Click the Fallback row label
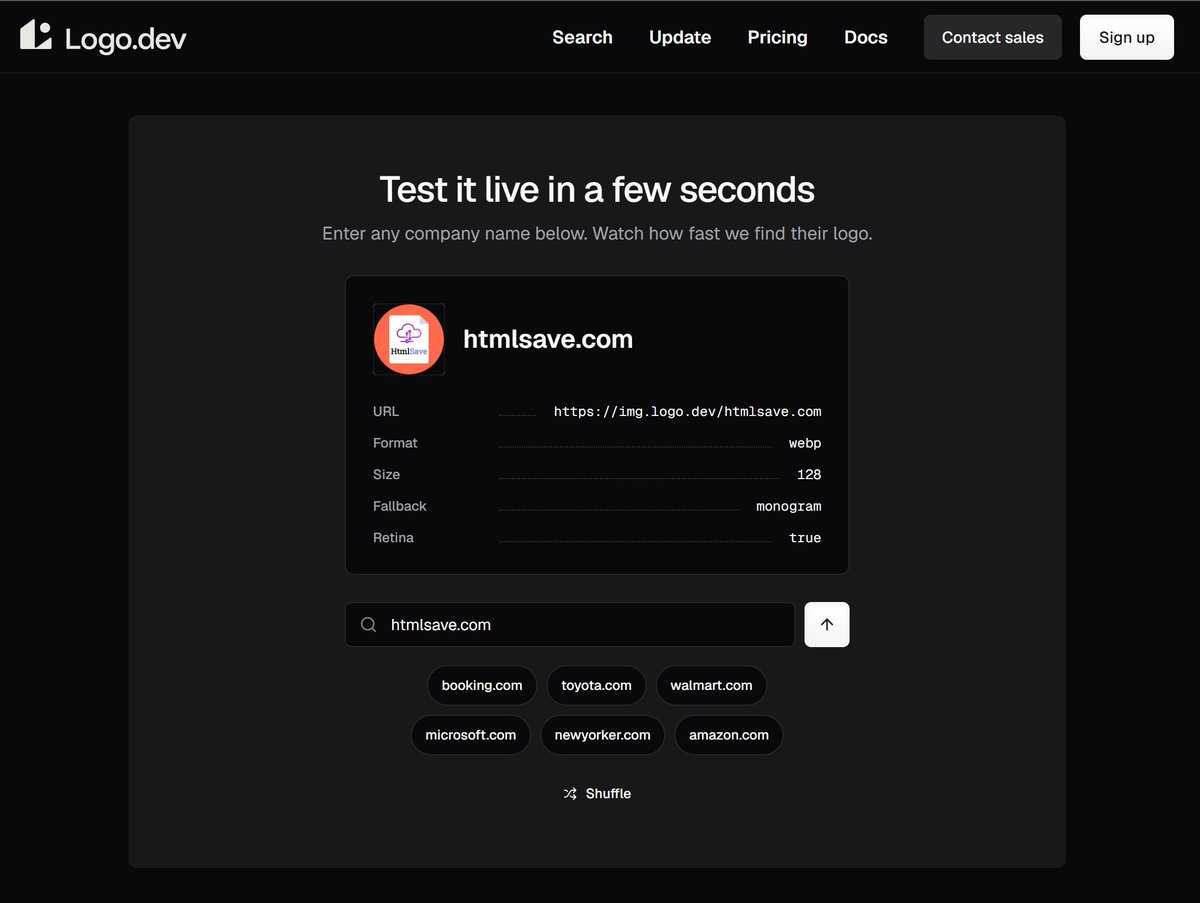The image size is (1200, 903). tap(400, 506)
